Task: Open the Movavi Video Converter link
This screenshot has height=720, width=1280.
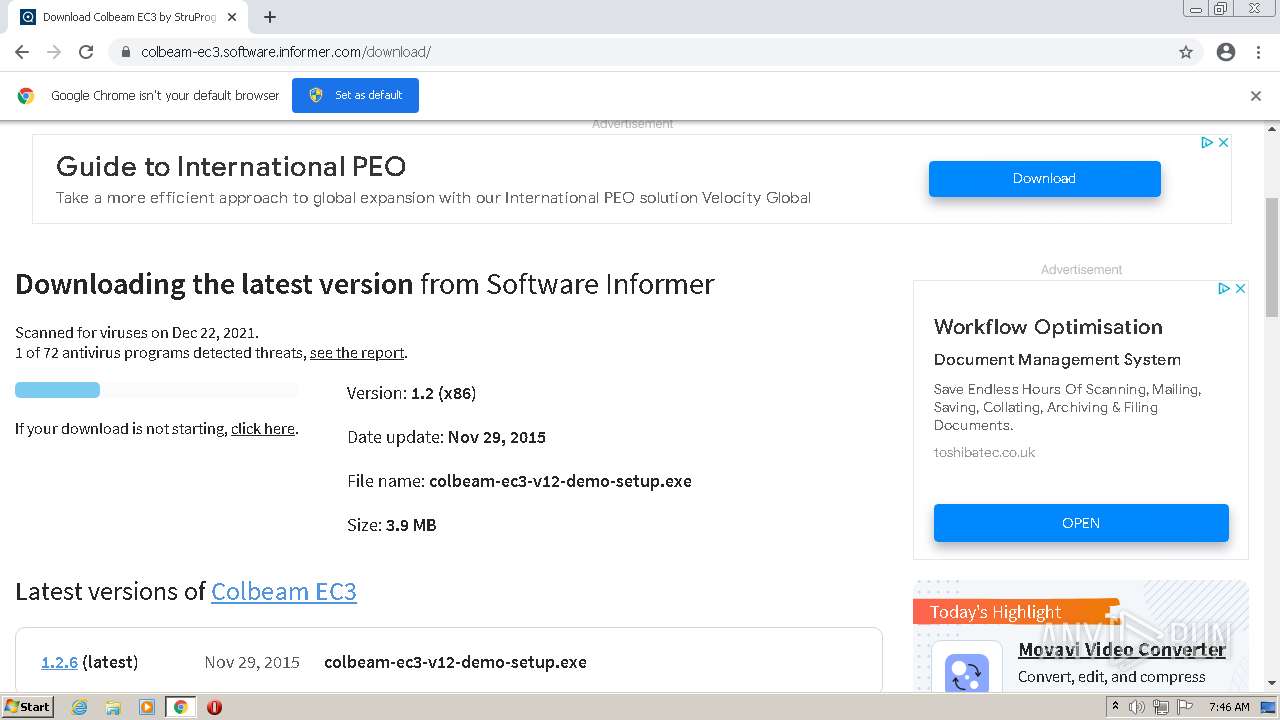Action: coord(1122,650)
